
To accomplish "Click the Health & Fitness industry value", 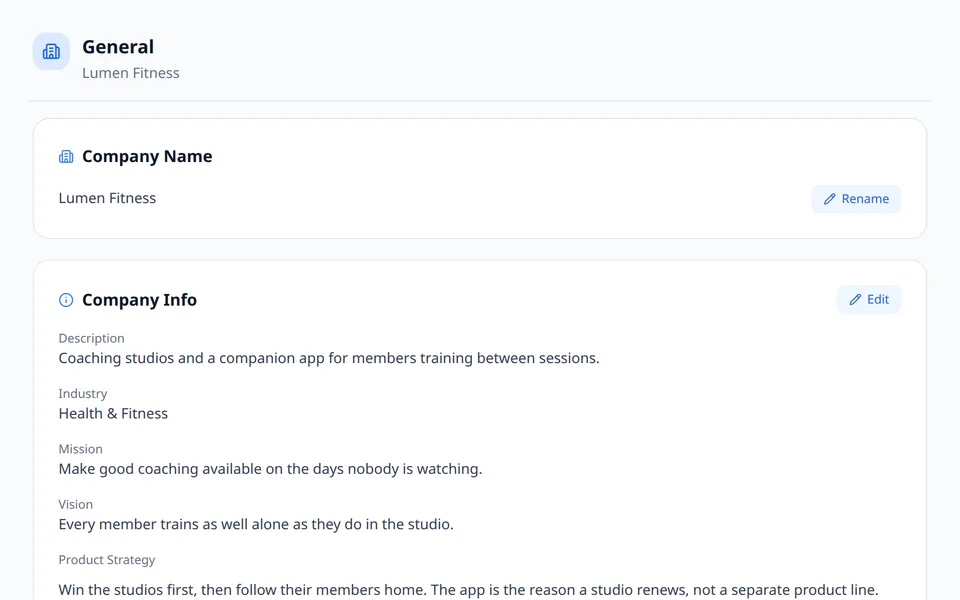I will pyautogui.click(x=113, y=414).
